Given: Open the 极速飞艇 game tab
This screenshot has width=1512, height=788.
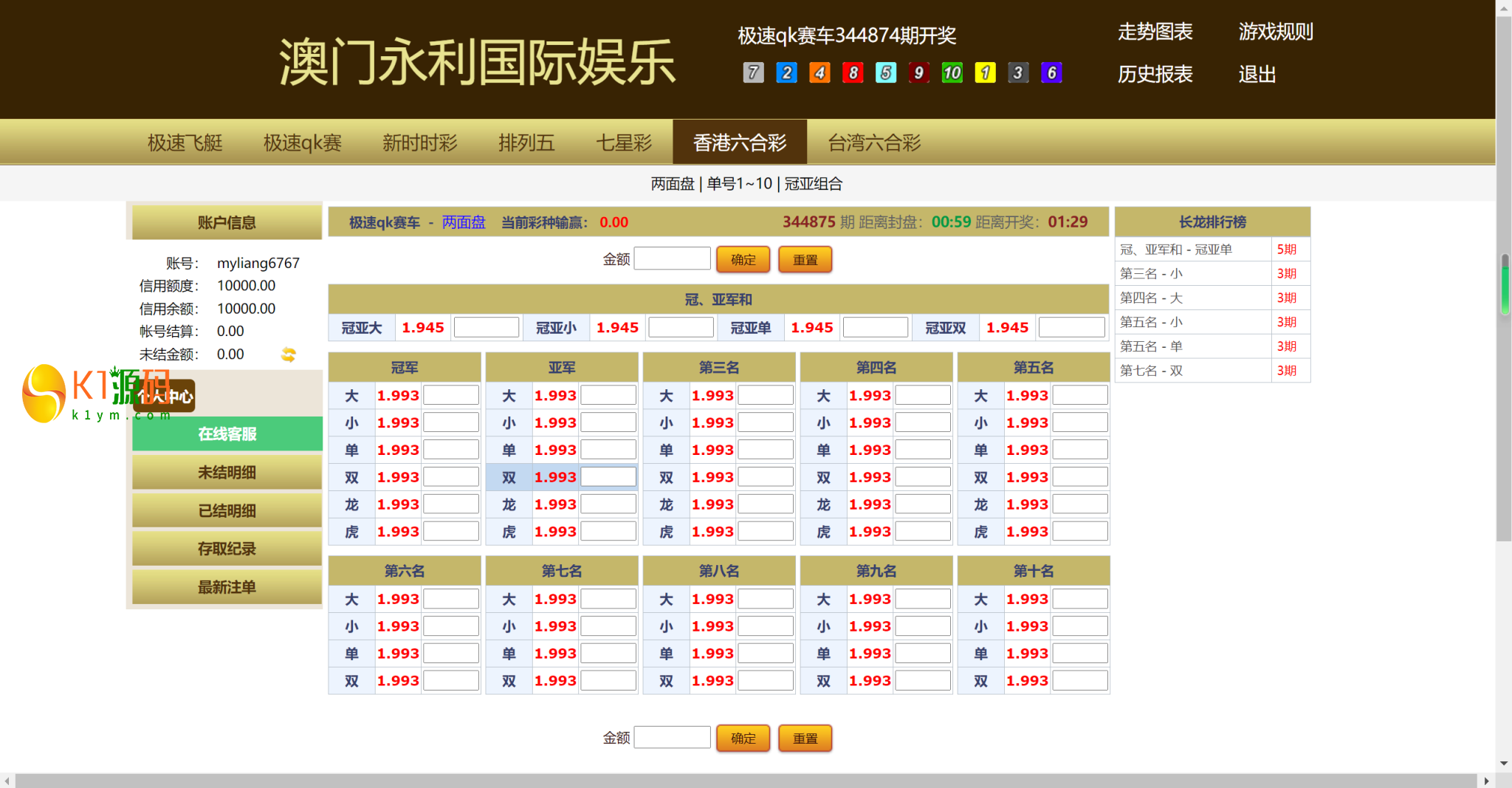Looking at the screenshot, I should point(185,143).
